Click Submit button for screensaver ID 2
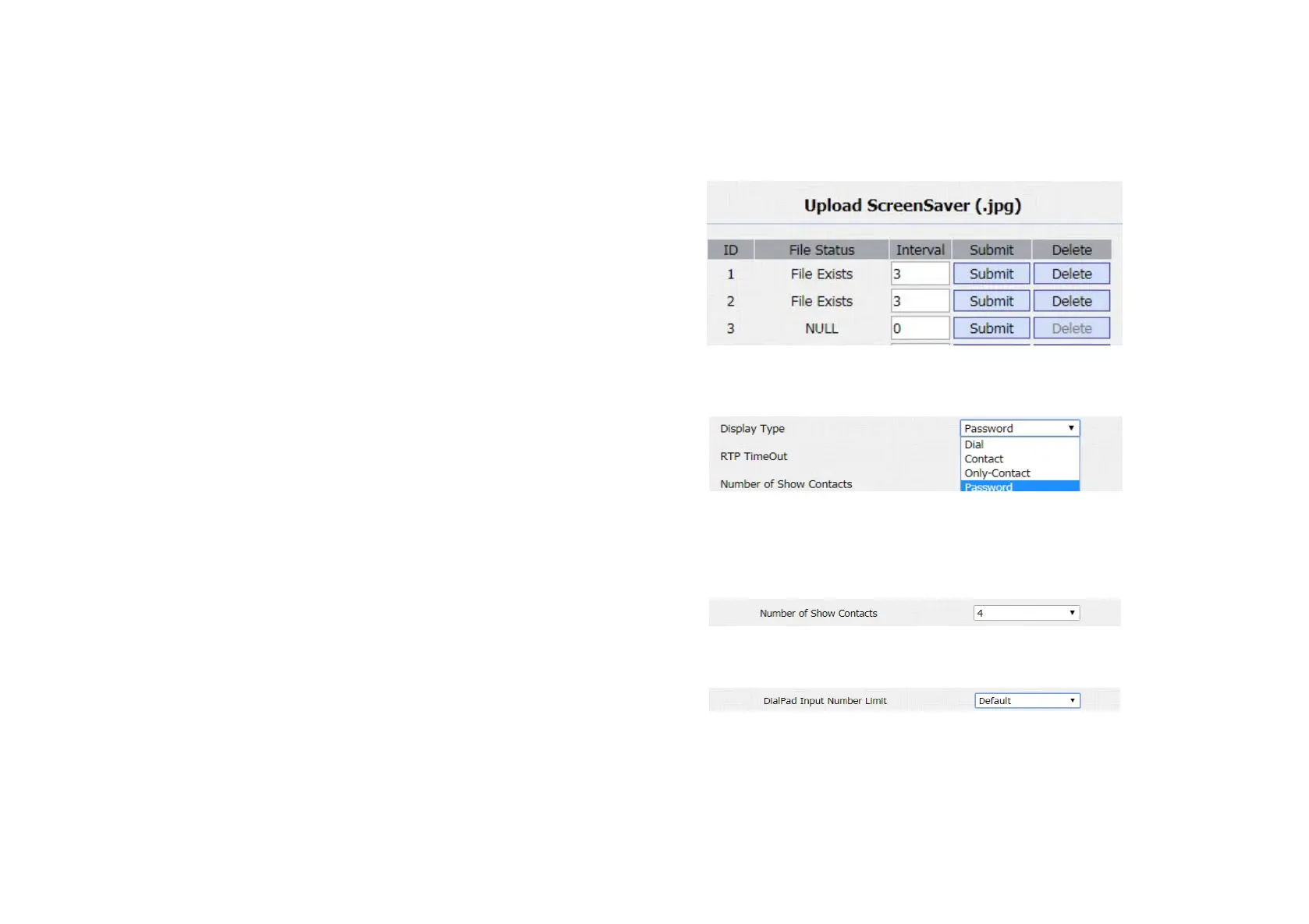Viewport: 1309px width, 924px height. [x=992, y=301]
